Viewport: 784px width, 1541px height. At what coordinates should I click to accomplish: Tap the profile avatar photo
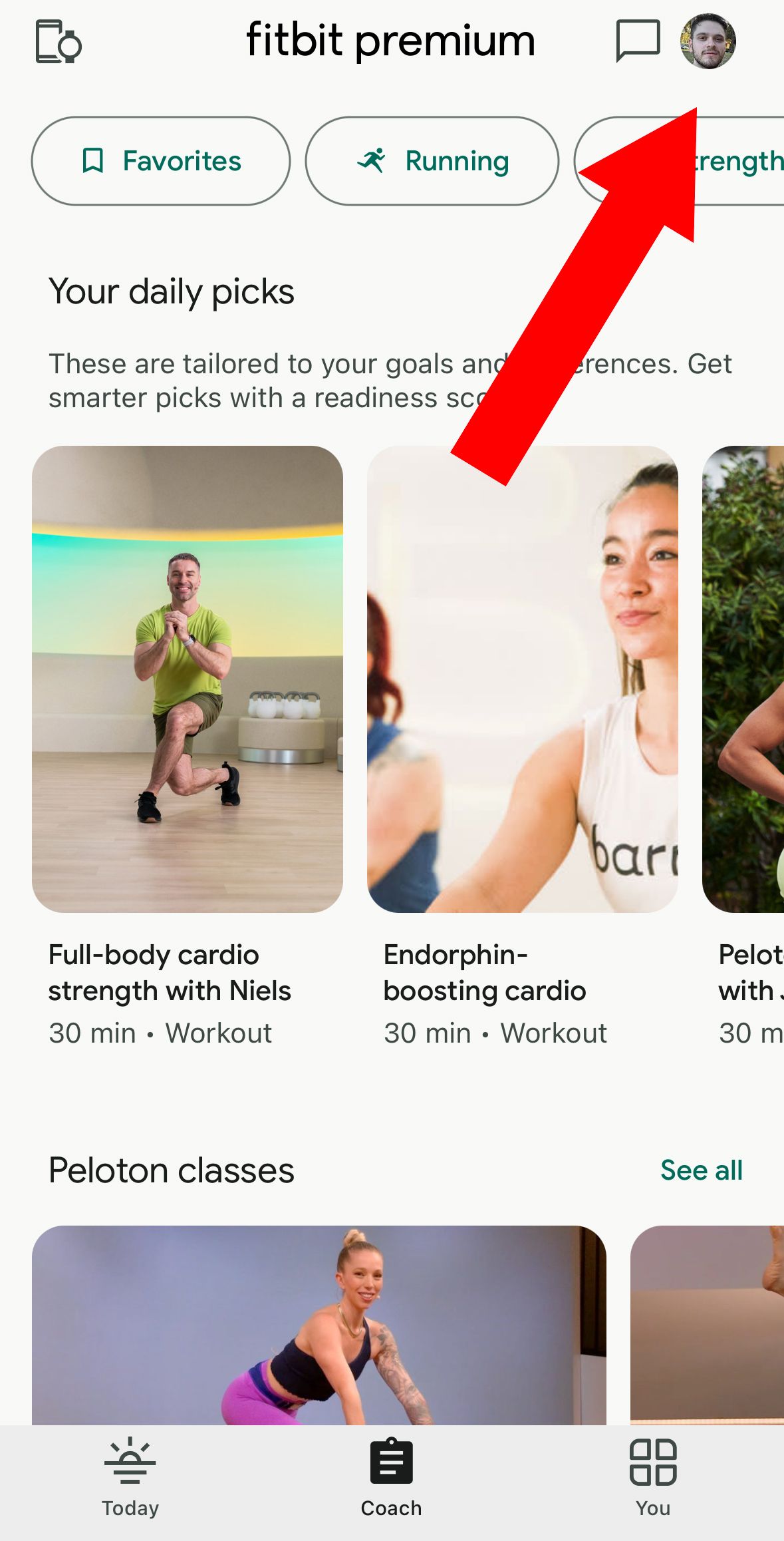[x=708, y=41]
